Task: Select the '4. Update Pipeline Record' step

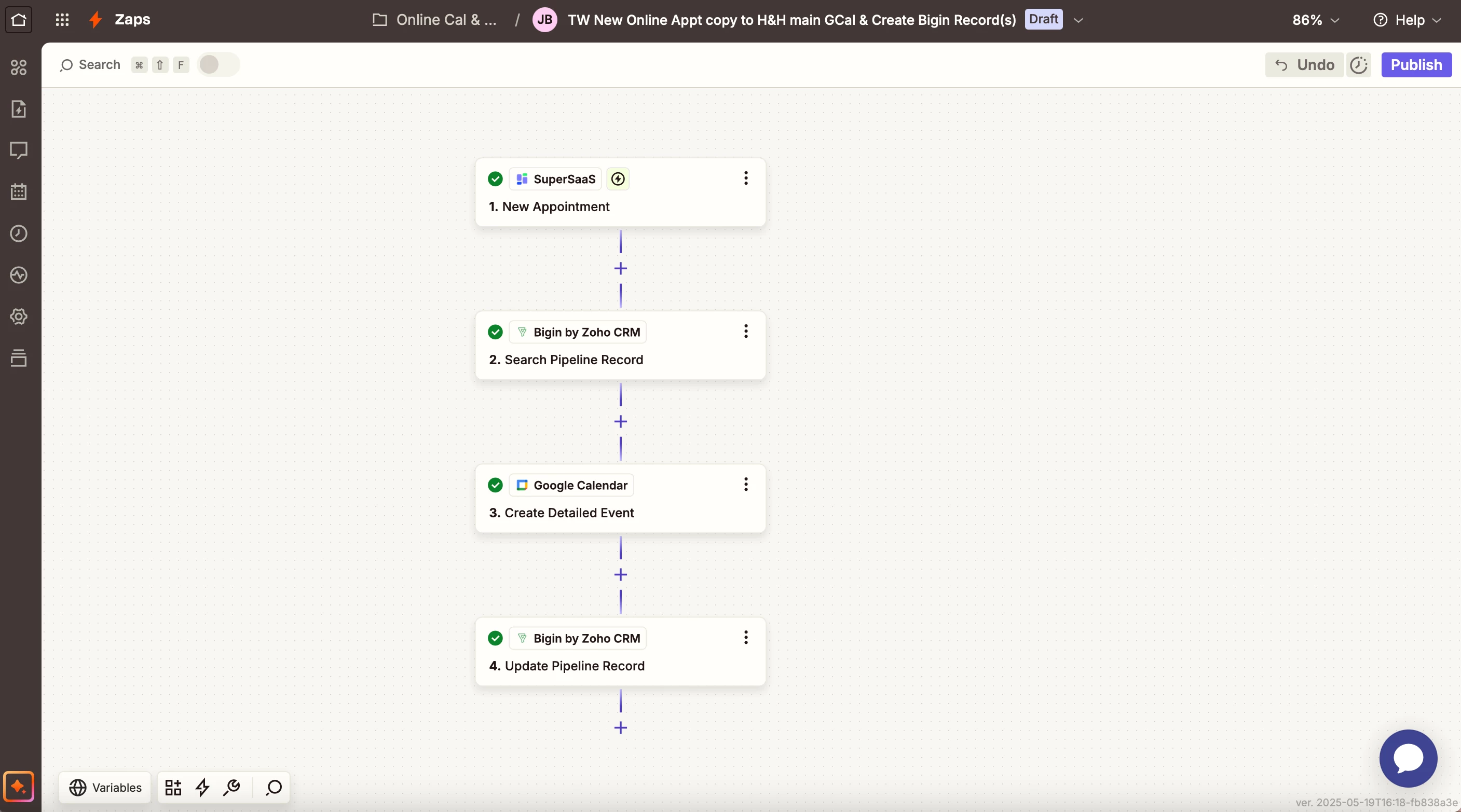Action: (x=621, y=652)
